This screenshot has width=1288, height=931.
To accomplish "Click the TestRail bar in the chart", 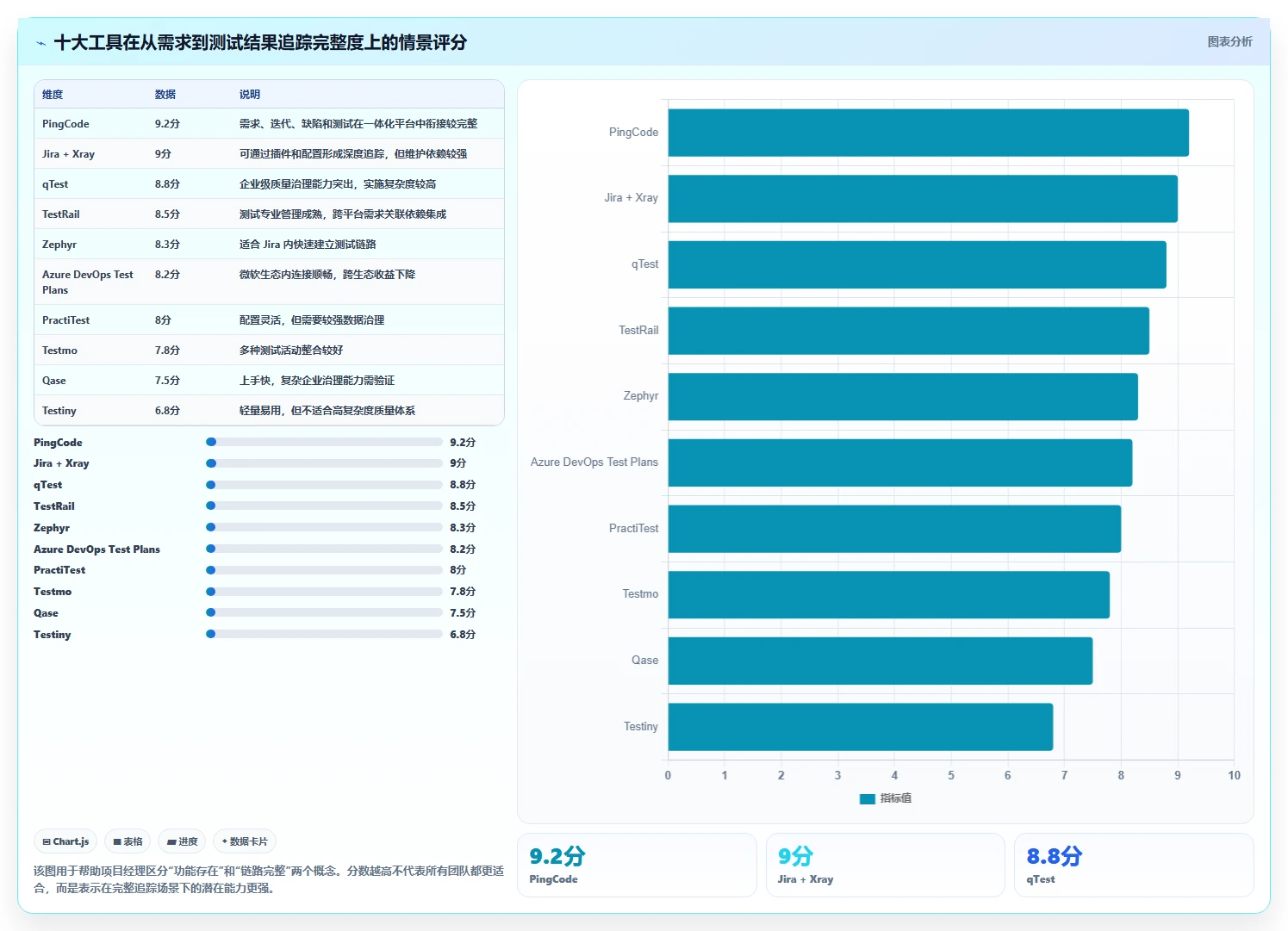I will coord(908,331).
